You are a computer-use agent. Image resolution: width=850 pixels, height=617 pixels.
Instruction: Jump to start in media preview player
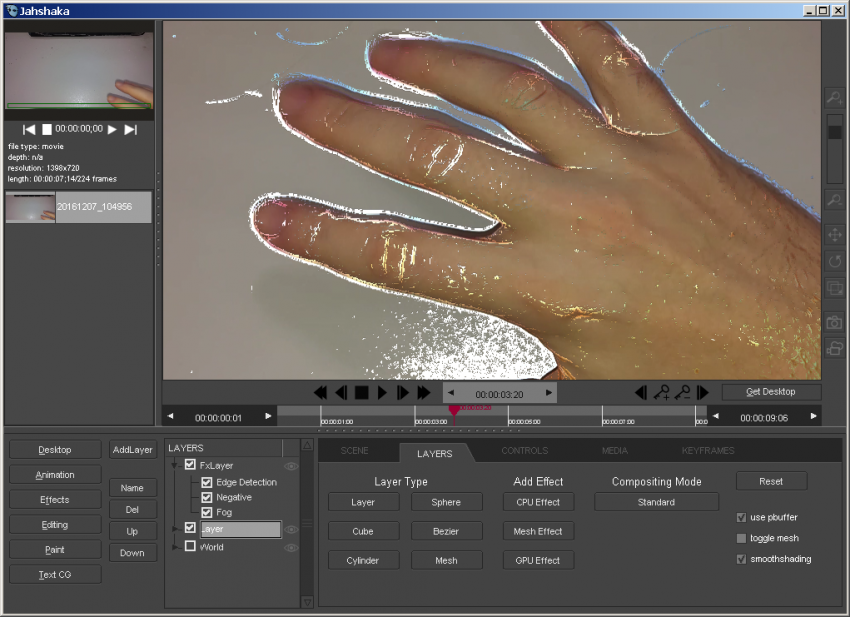tap(29, 129)
